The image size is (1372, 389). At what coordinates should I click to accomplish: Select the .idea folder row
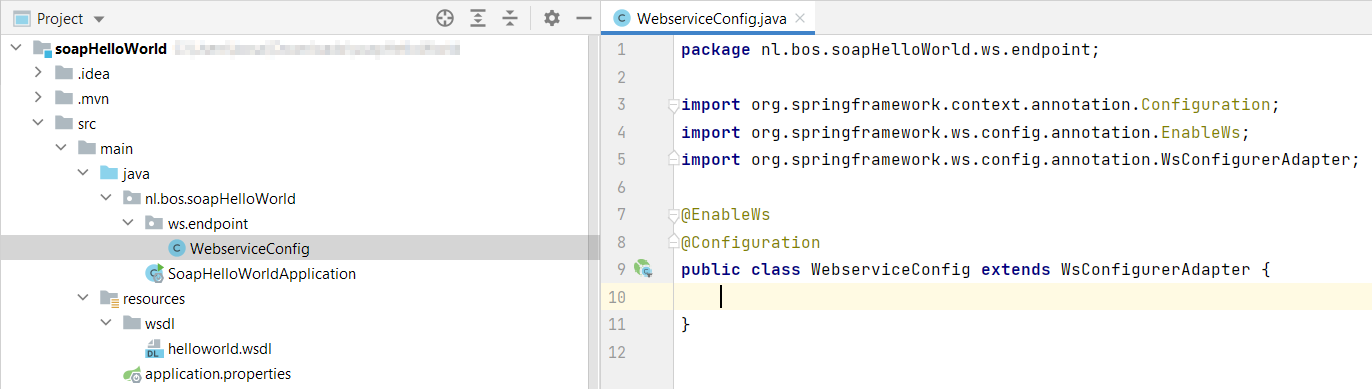tap(300, 73)
